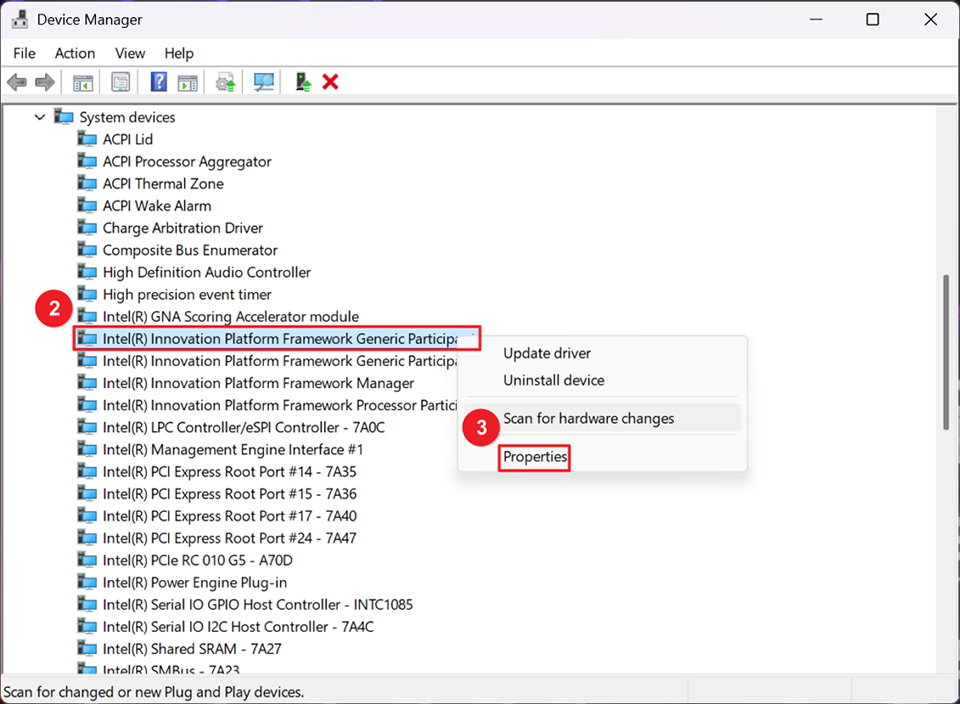This screenshot has height=704, width=960.
Task: Click the System devices label
Action: pyautogui.click(x=127, y=117)
